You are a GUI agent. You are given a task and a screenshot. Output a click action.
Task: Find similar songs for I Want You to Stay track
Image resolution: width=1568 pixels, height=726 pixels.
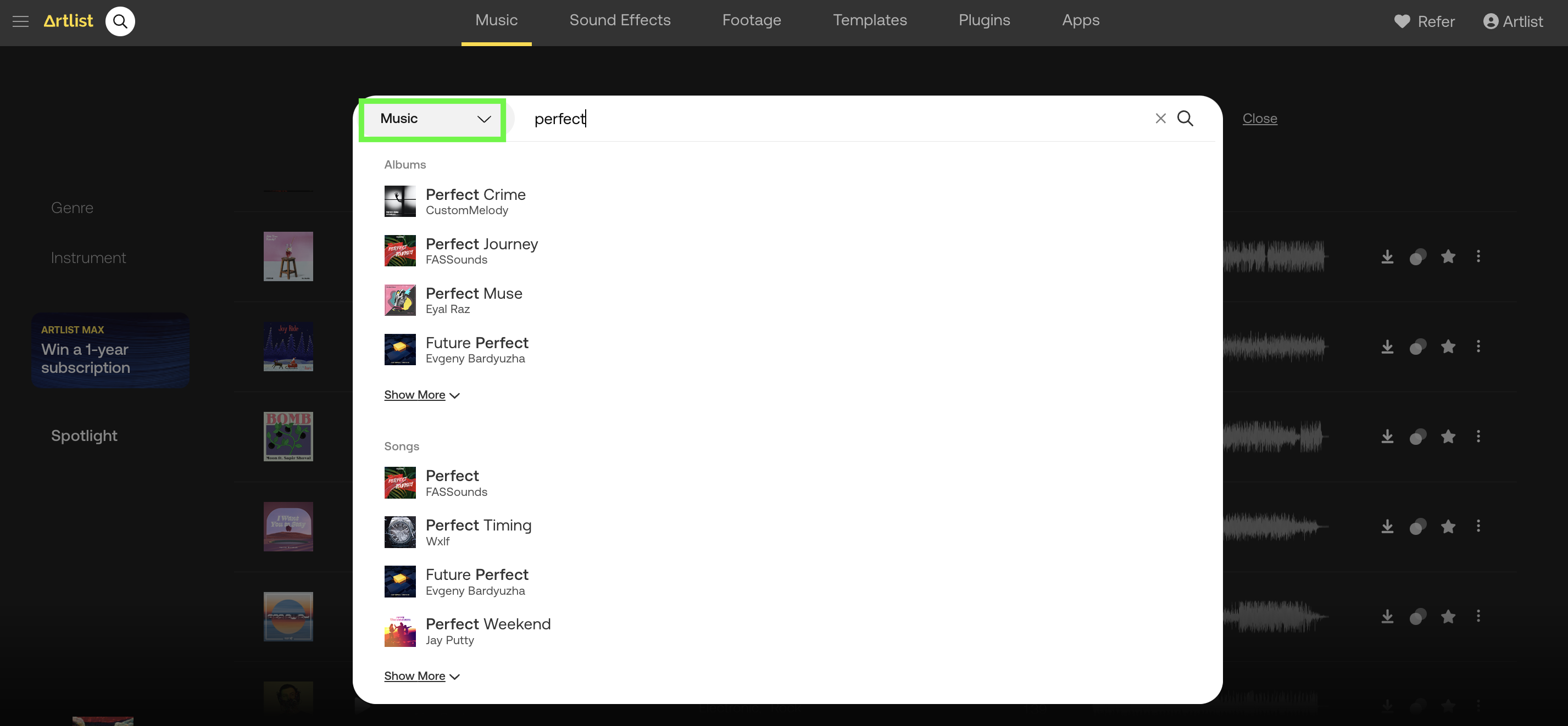click(1417, 527)
